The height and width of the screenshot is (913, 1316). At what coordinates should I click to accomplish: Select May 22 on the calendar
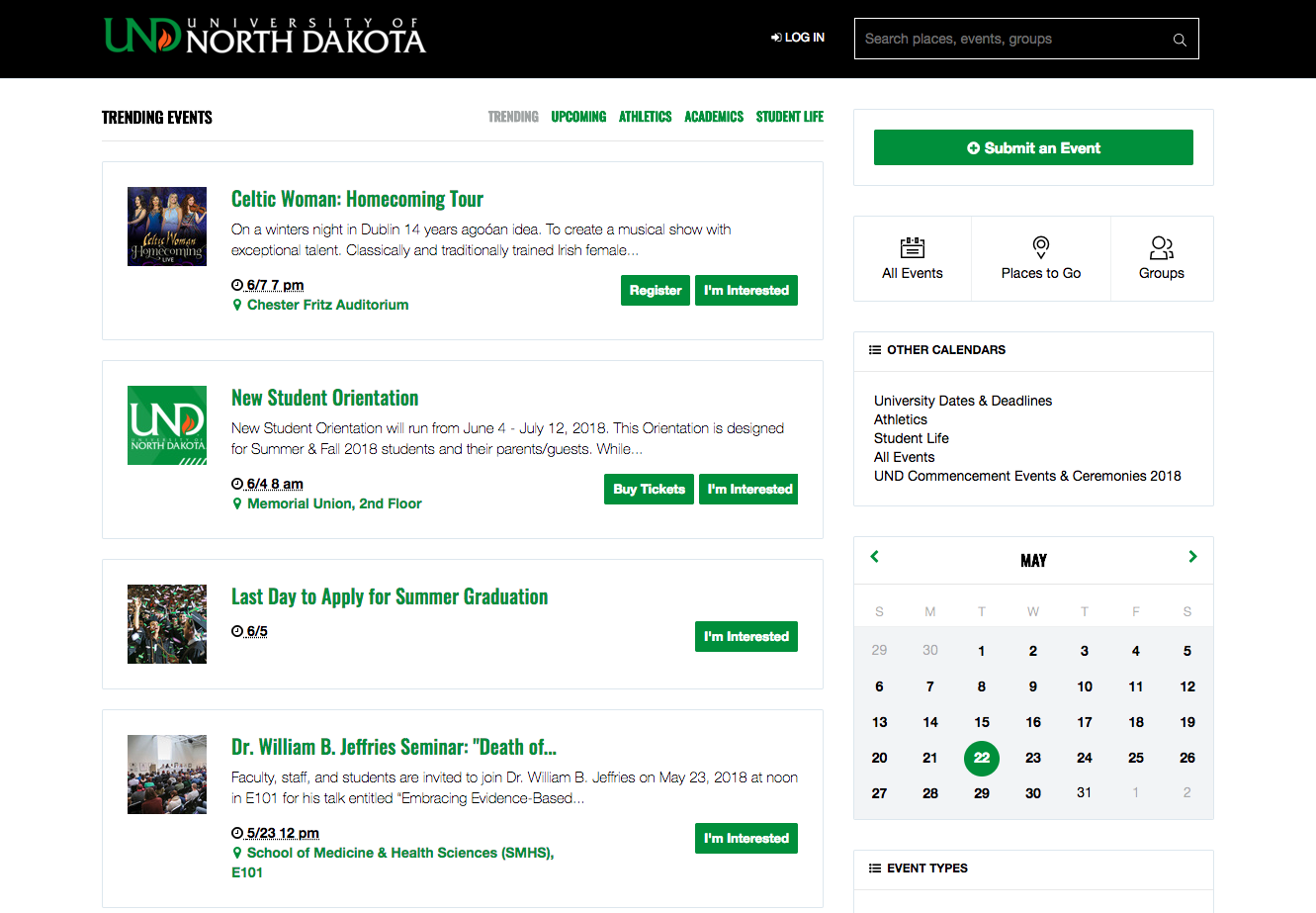pyautogui.click(x=982, y=759)
